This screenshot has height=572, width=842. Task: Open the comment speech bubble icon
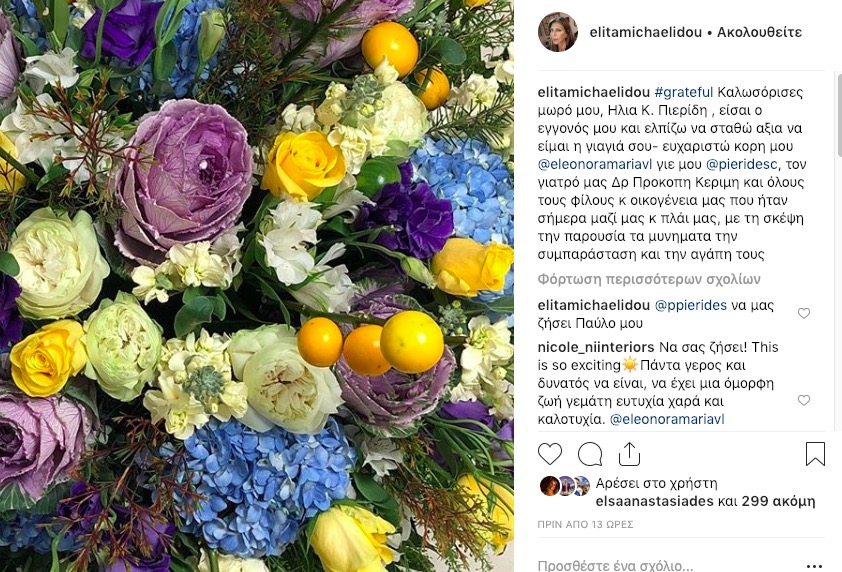point(590,454)
